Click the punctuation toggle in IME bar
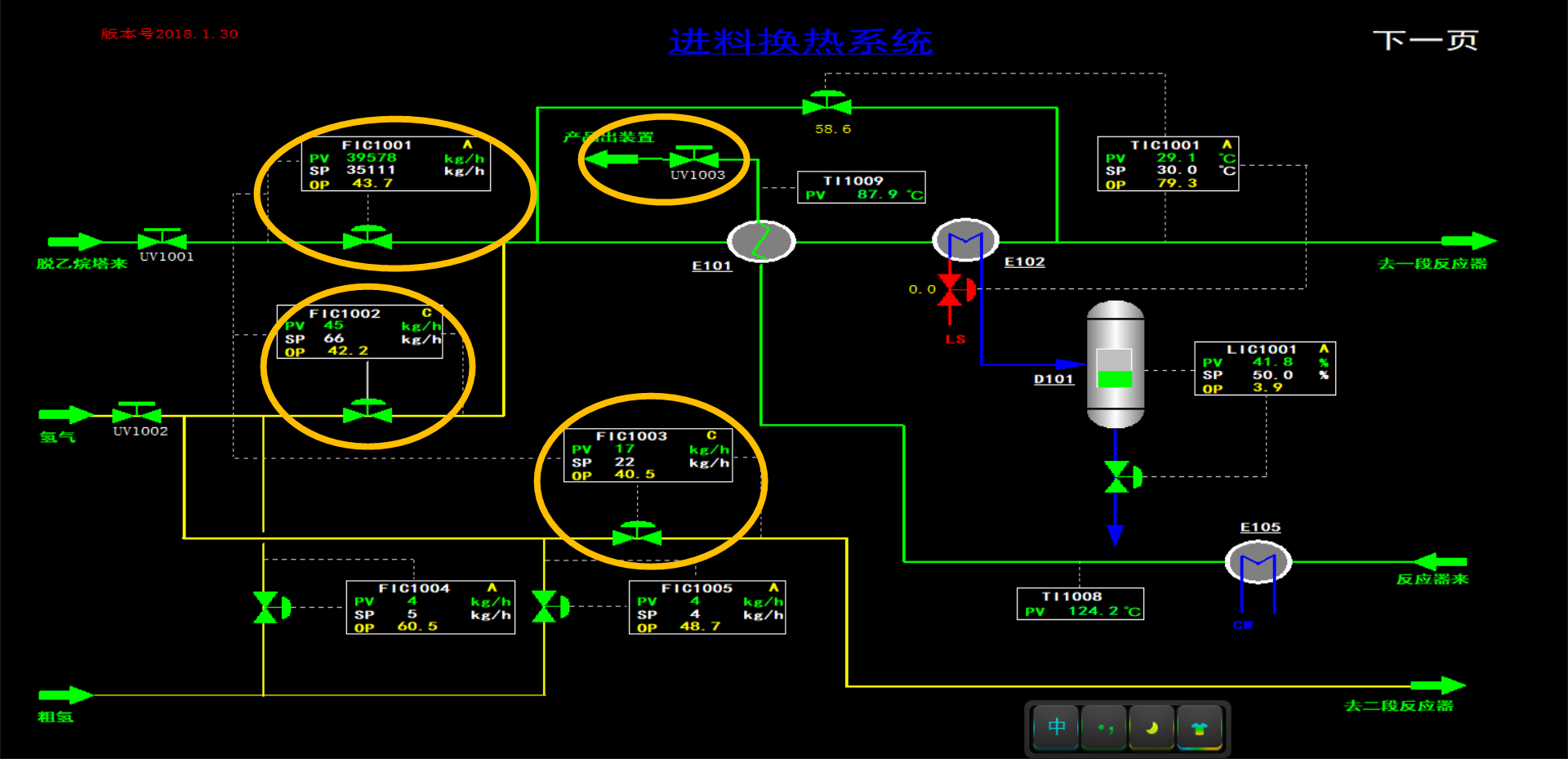 coord(1104,726)
